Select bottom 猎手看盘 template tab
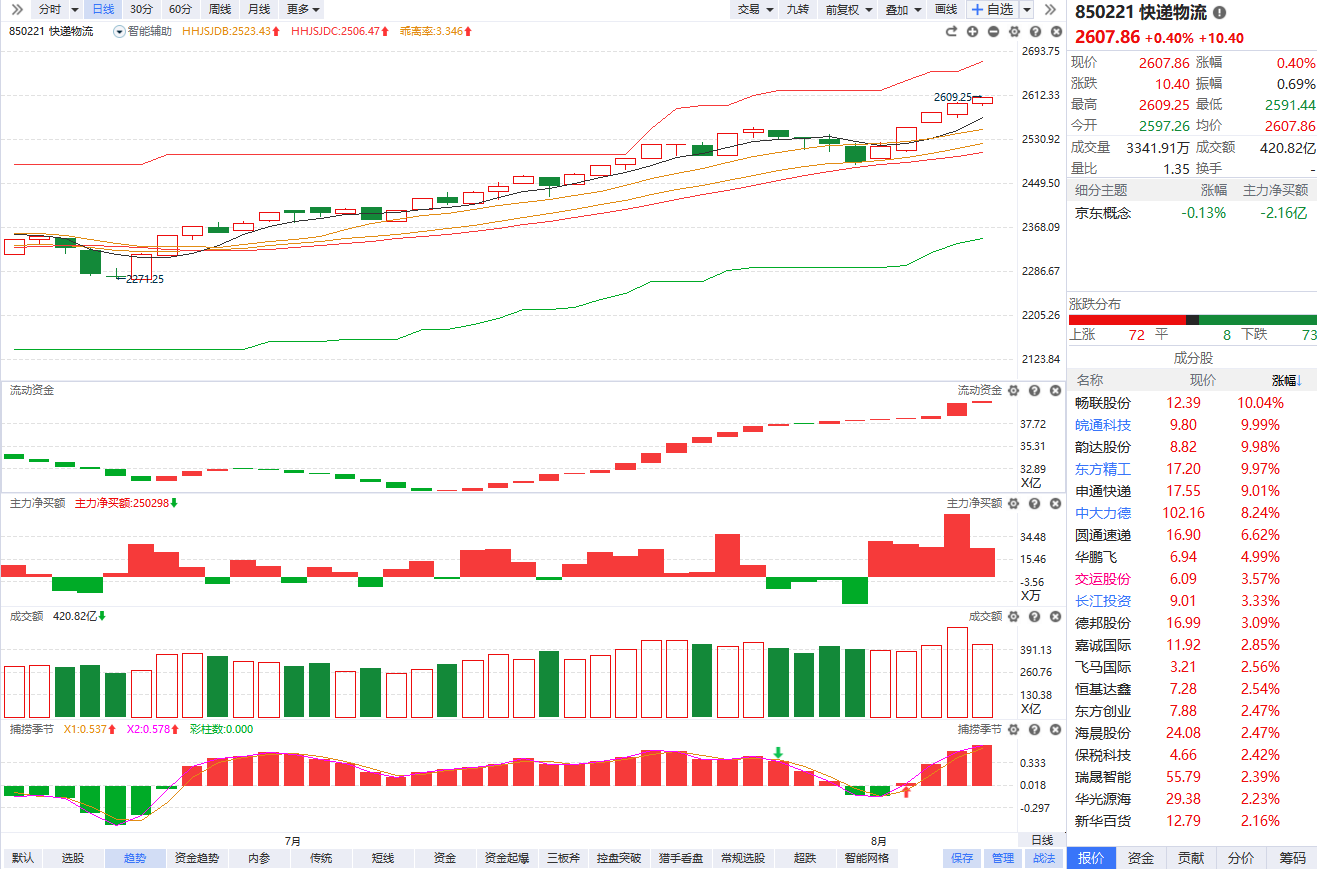1317x869 pixels. click(x=680, y=858)
